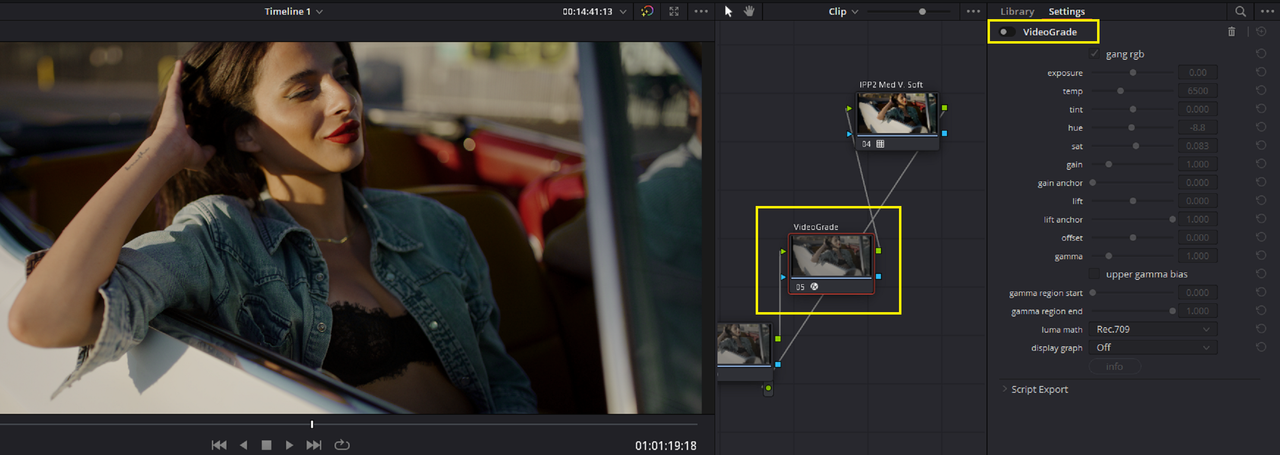This screenshot has height=455, width=1280.
Task: Switch to the Library tab
Action: coord(1017,11)
